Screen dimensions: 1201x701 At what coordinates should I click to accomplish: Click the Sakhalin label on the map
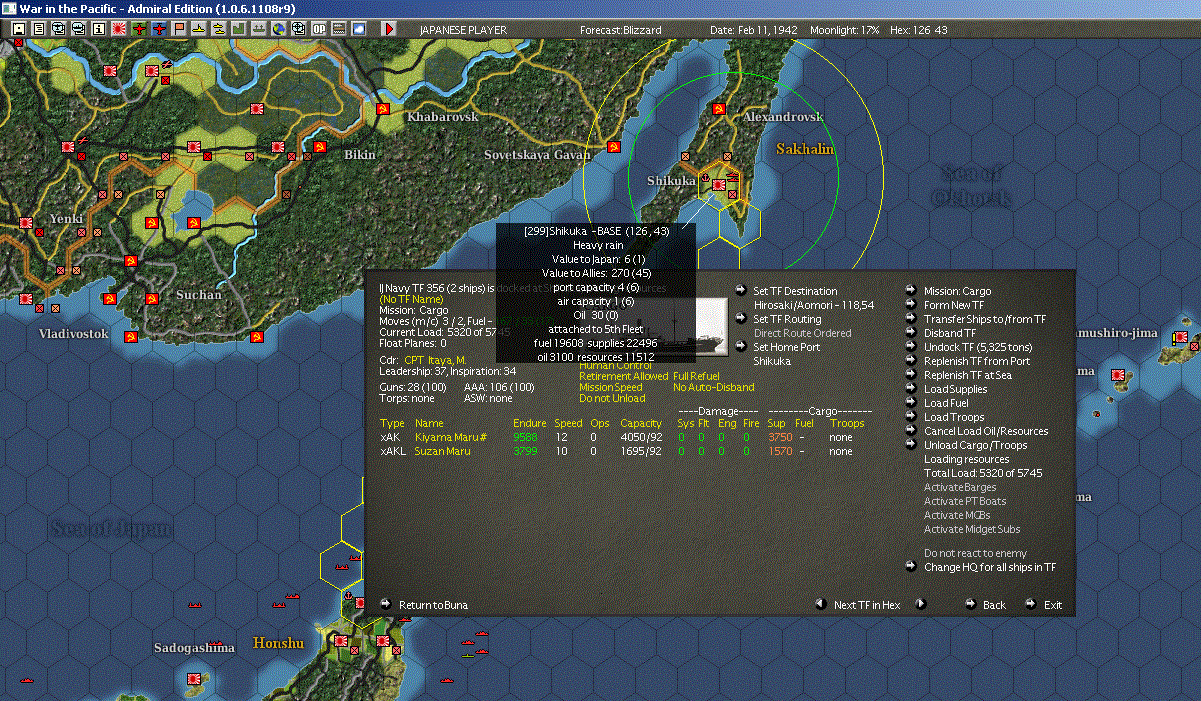(805, 149)
